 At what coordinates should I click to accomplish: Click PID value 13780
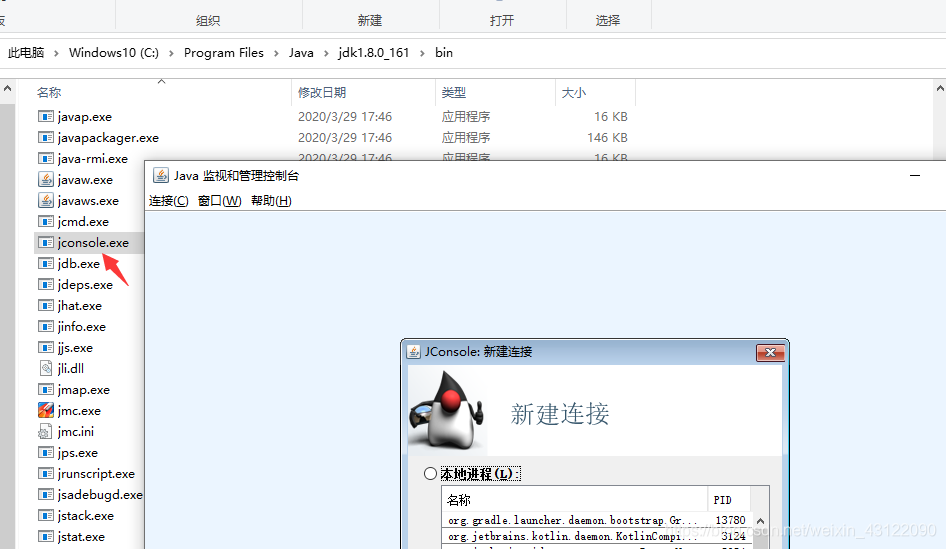(731, 520)
